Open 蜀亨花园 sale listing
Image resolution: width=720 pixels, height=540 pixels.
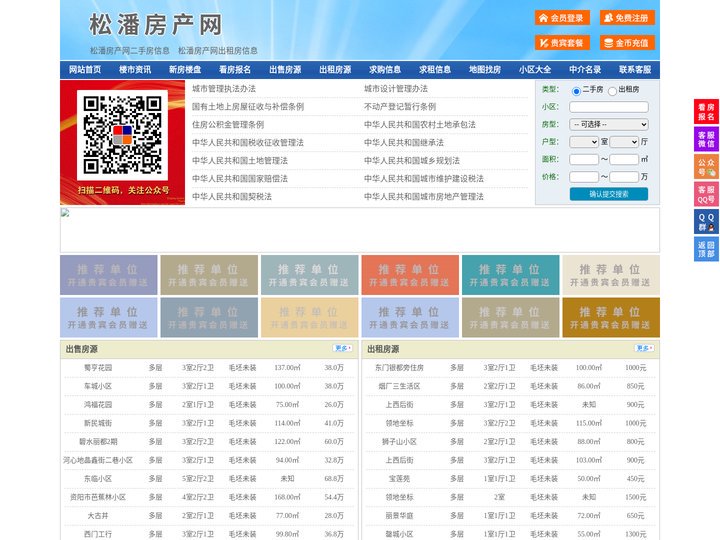(x=98, y=368)
